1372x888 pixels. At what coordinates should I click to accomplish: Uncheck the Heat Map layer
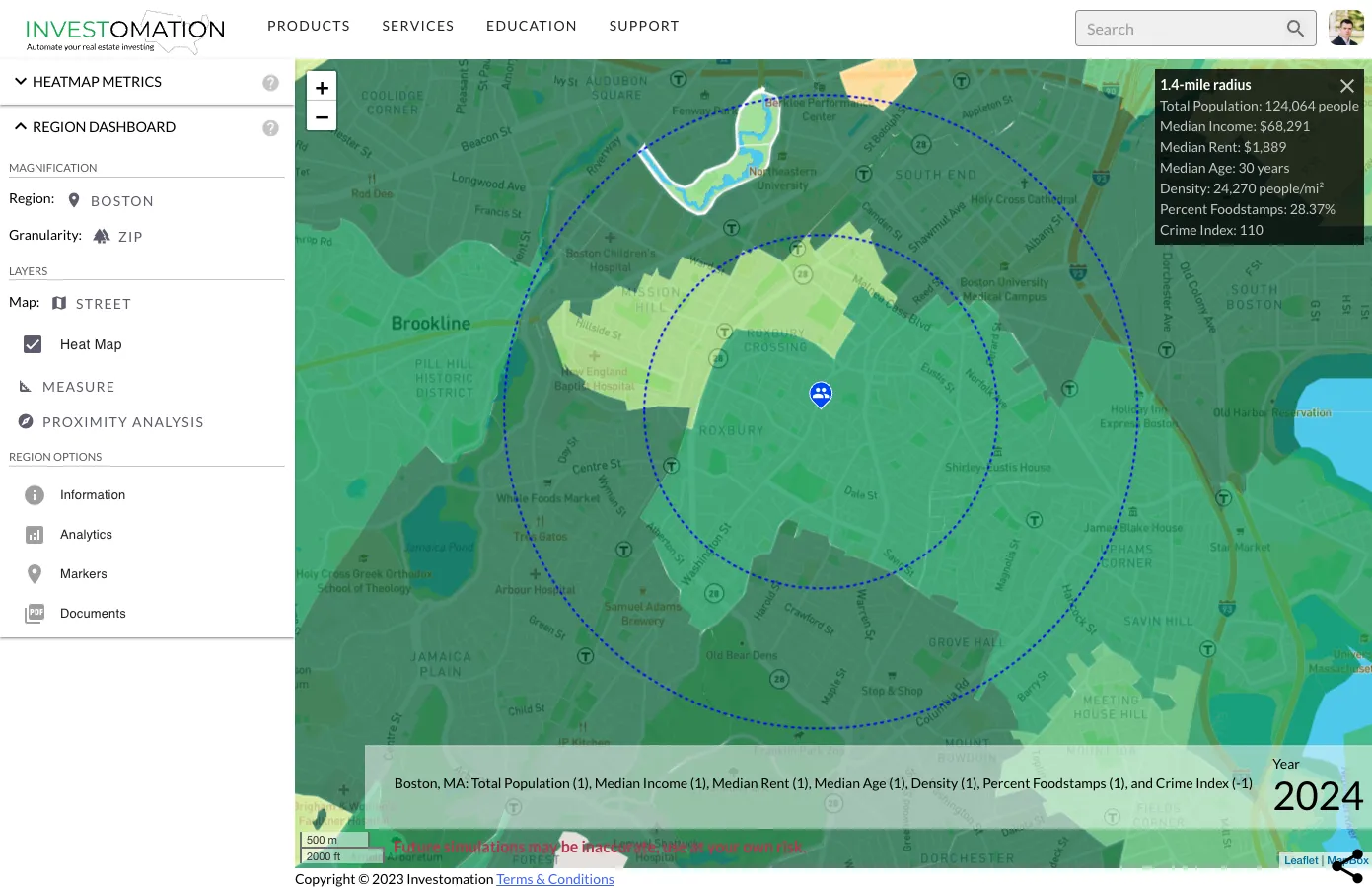[33, 344]
